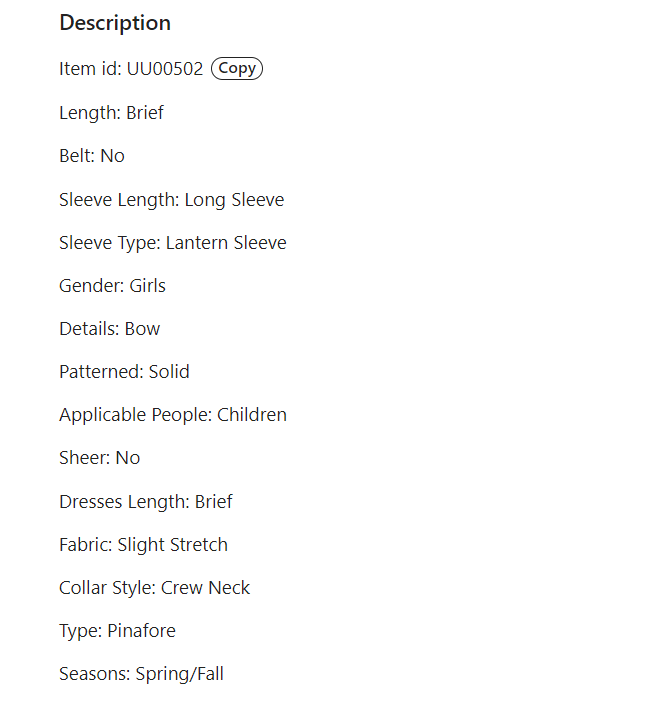Select the 'Gender: Girls' line

(112, 286)
